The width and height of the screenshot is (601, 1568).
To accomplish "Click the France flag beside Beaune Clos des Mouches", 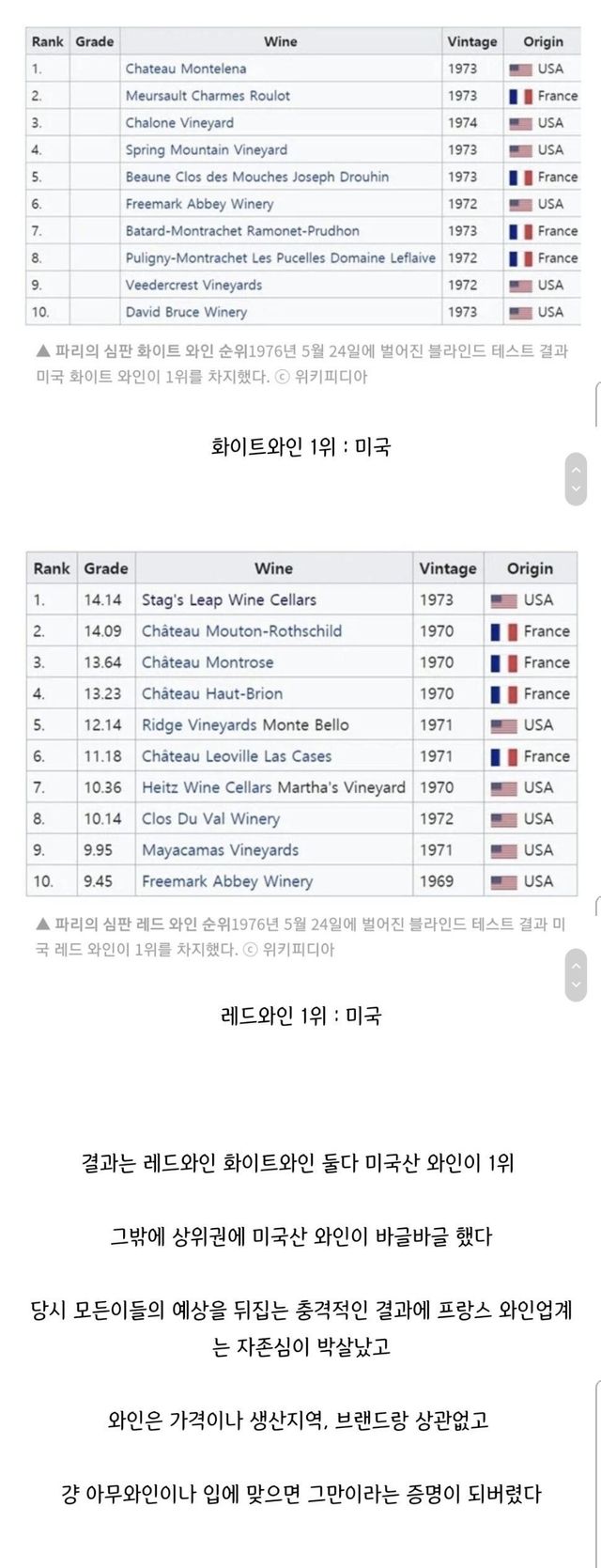I will pos(520,178).
